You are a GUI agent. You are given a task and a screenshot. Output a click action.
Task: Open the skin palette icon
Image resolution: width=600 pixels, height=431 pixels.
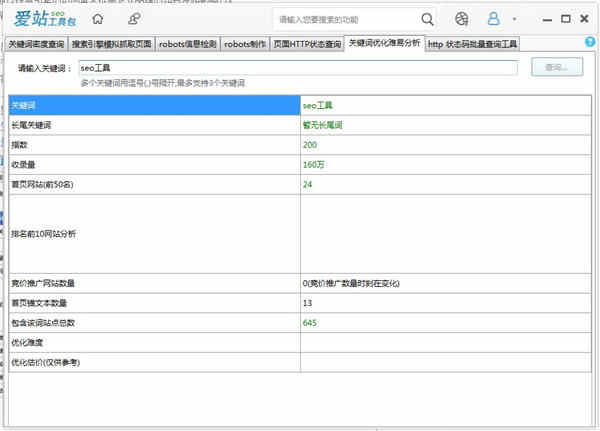coord(461,18)
